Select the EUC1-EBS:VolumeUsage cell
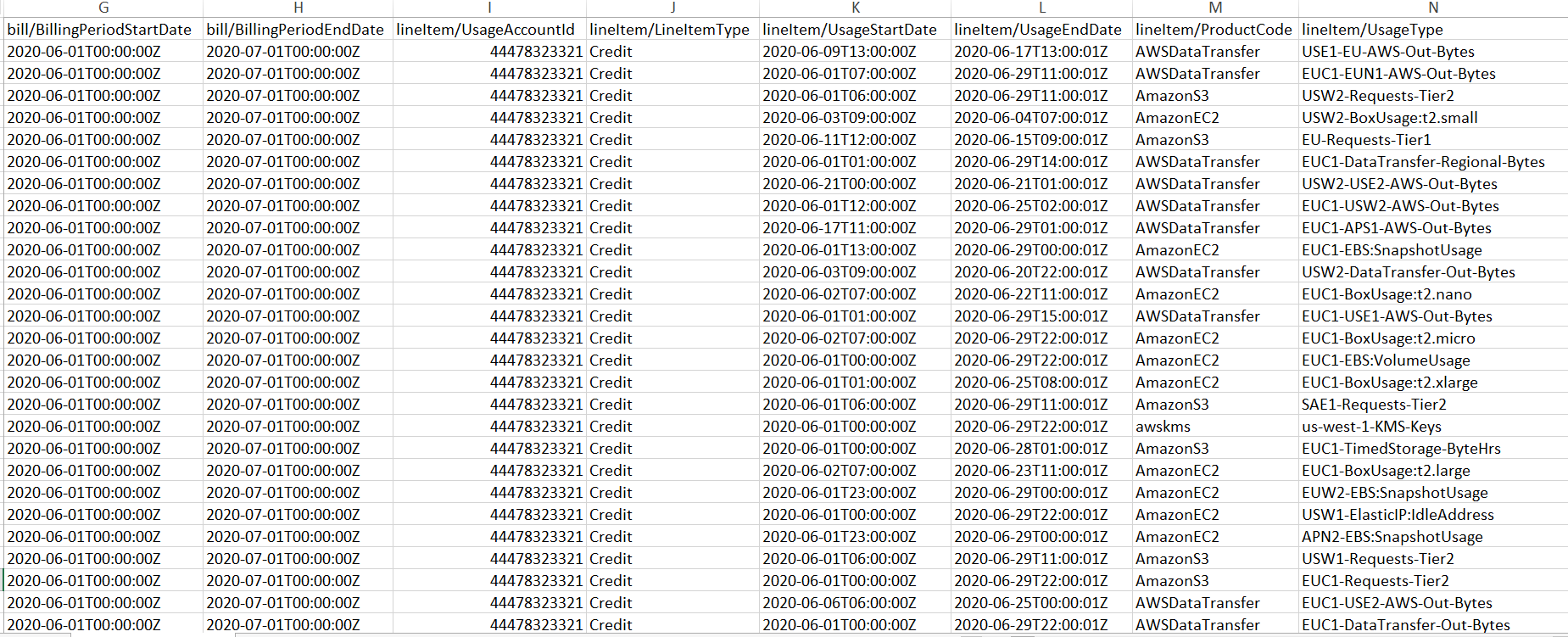 point(1386,360)
